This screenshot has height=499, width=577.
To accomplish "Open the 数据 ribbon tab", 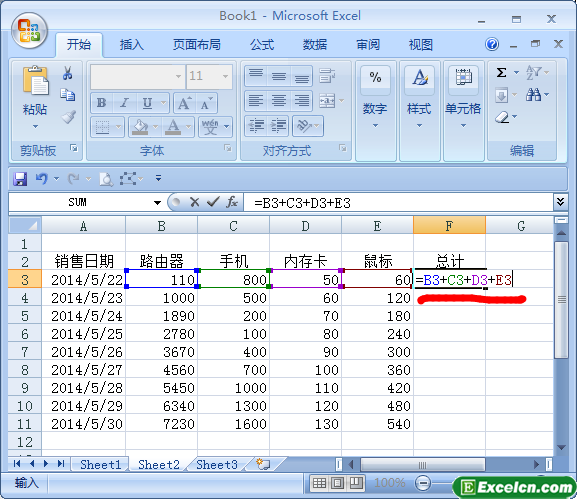I will (x=315, y=45).
